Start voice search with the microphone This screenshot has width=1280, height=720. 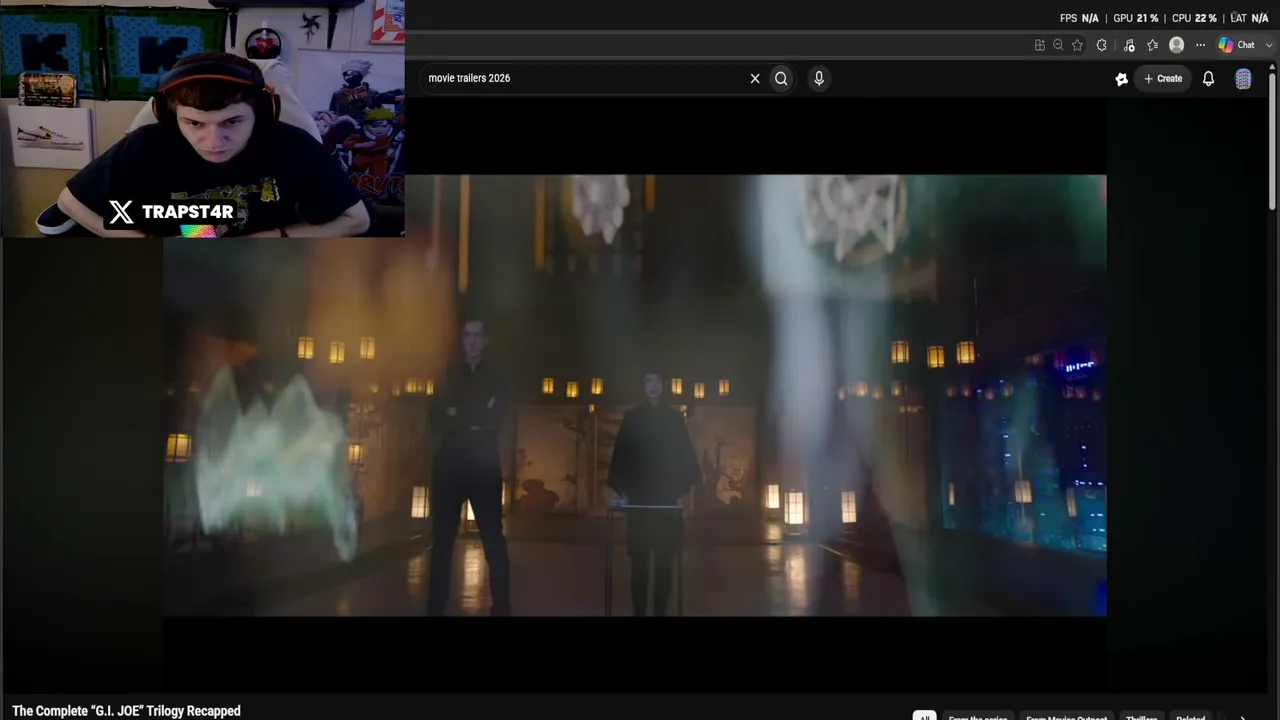pos(819,78)
